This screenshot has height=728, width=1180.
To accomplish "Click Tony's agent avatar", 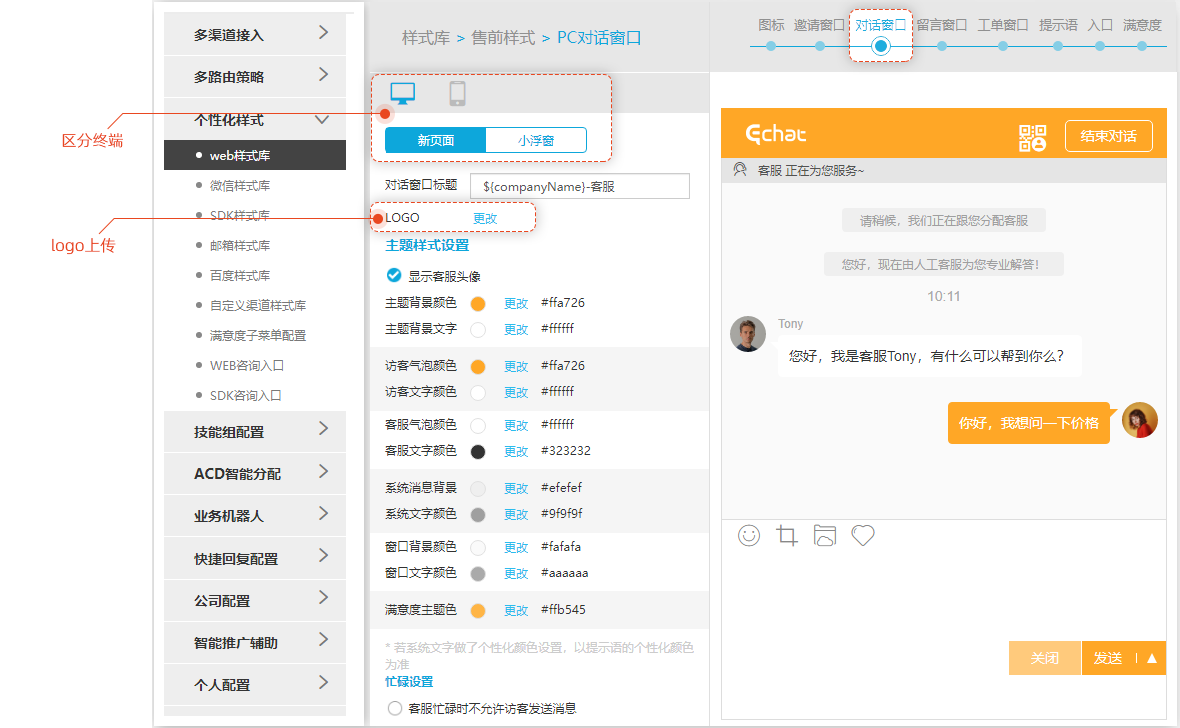I will pos(748,335).
